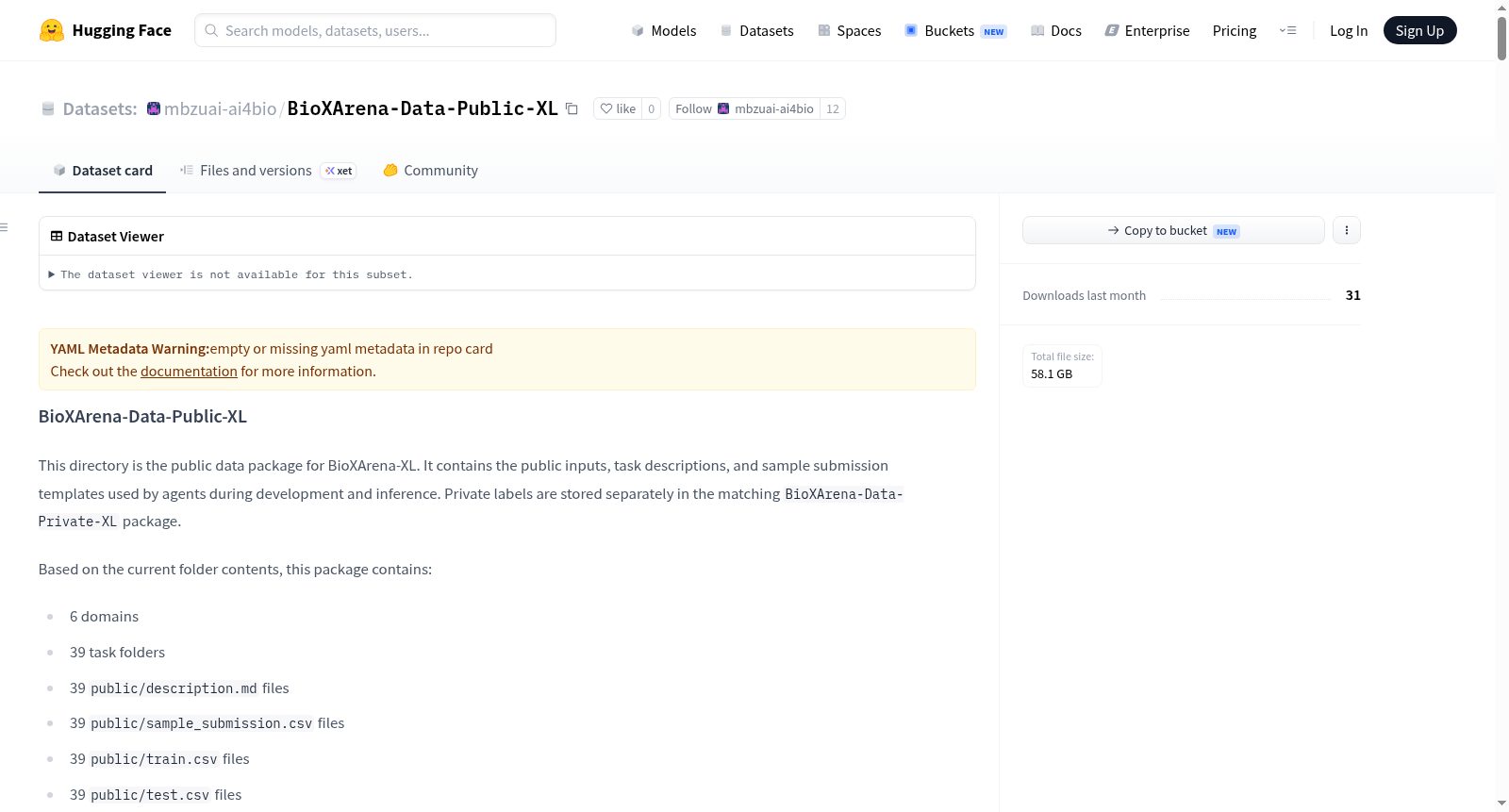This screenshot has width=1509, height=812.
Task: Click the Datasets: breadcrumb link
Action: (x=100, y=108)
